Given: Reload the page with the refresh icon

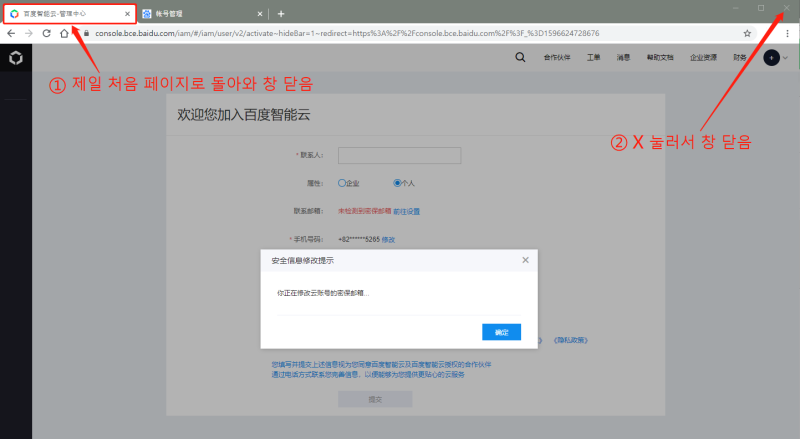Looking at the screenshot, I should point(46,33).
